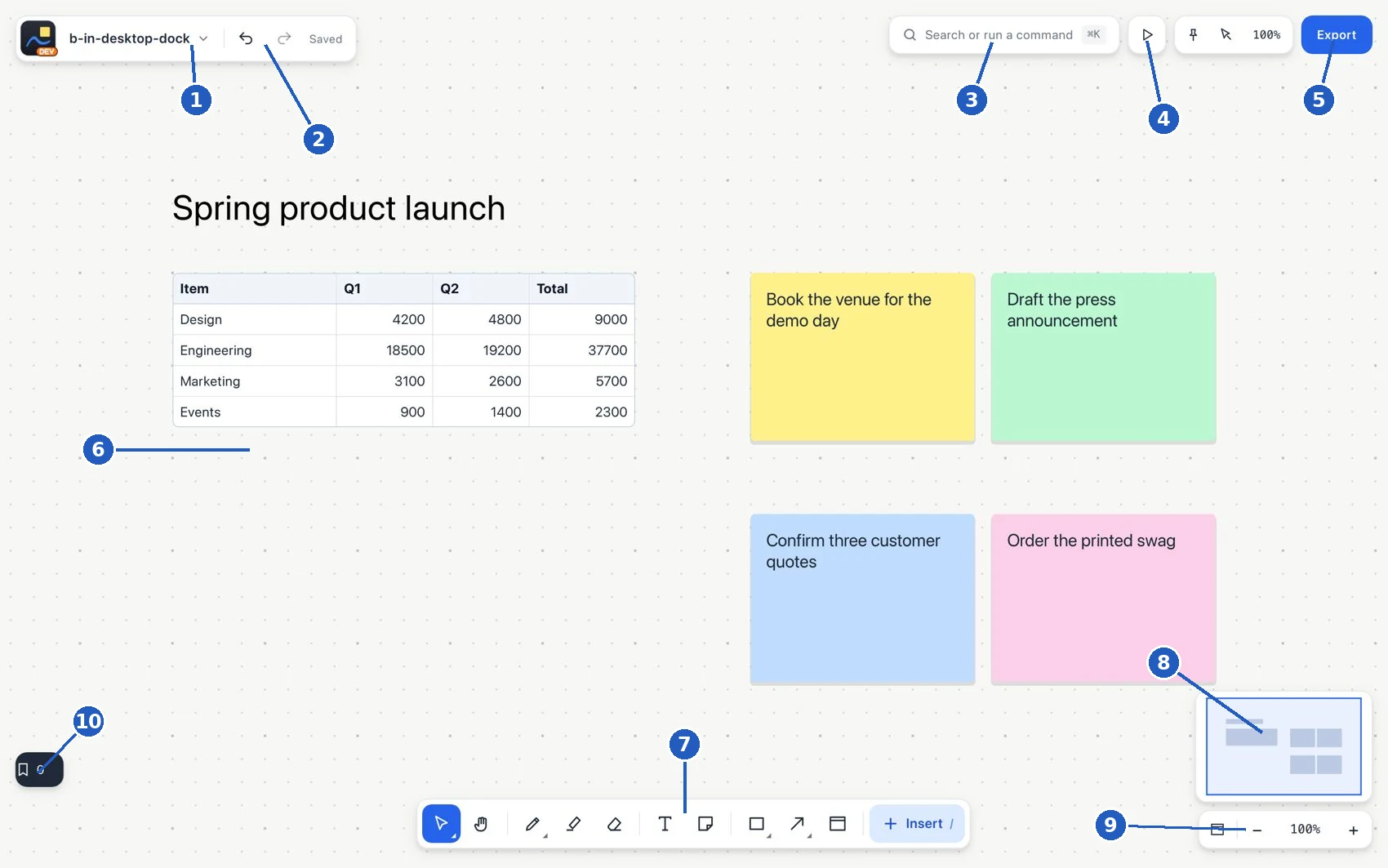Choose the Text tool
Screen dimensions: 1388x868
coord(665,823)
